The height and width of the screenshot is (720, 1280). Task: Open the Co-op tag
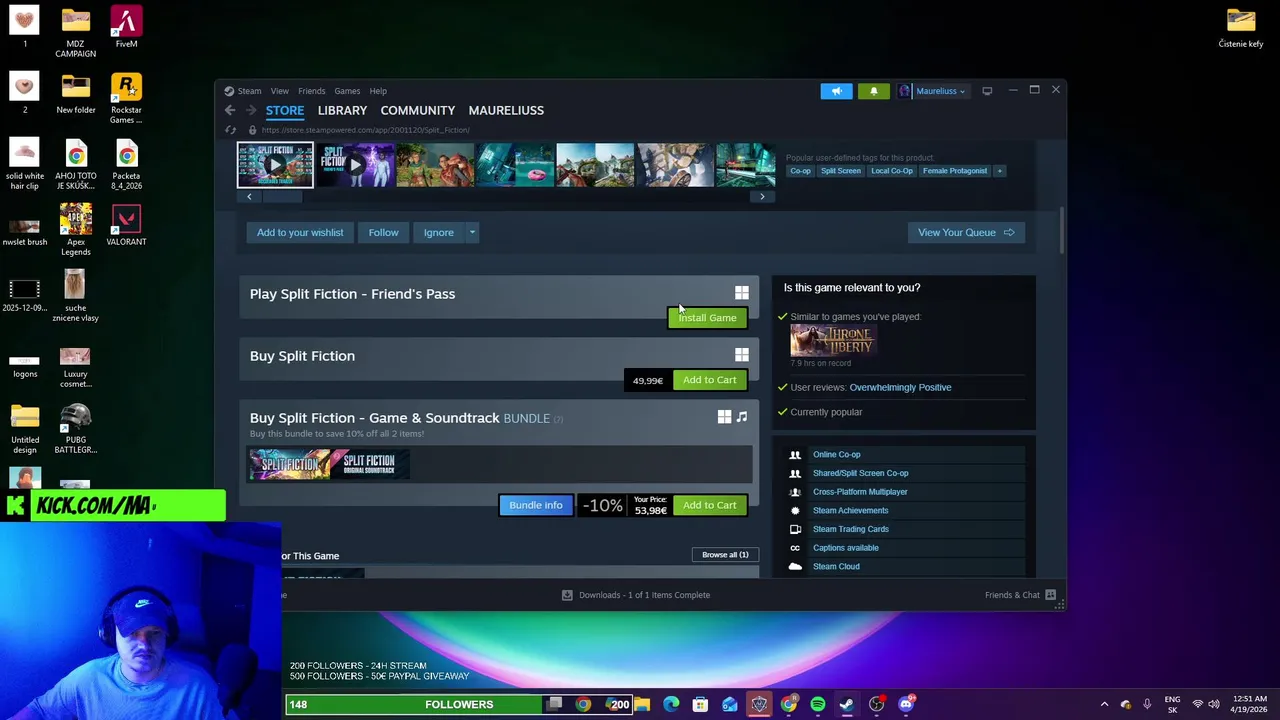(x=800, y=171)
